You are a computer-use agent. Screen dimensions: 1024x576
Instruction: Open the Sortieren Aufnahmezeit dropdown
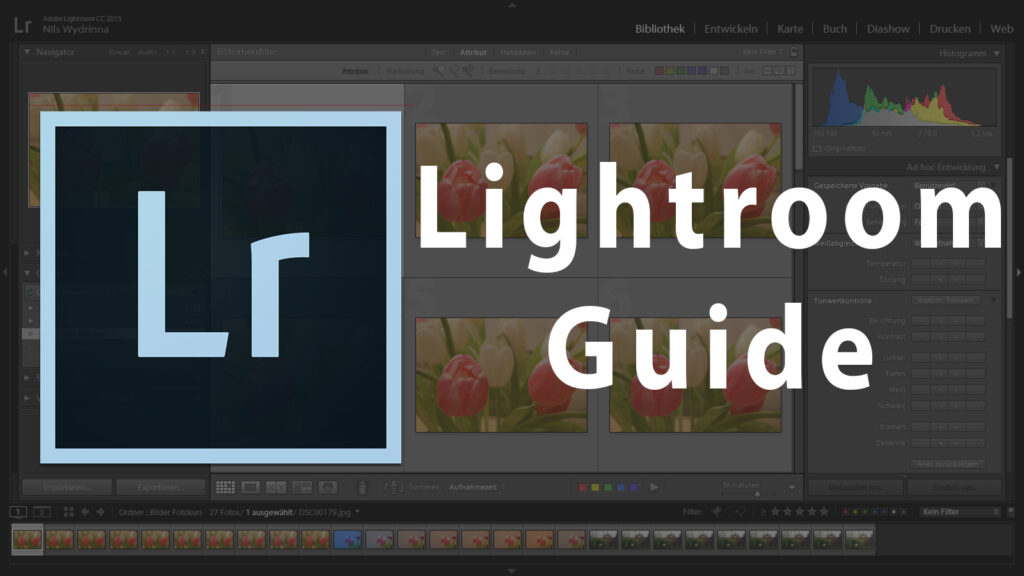point(477,487)
